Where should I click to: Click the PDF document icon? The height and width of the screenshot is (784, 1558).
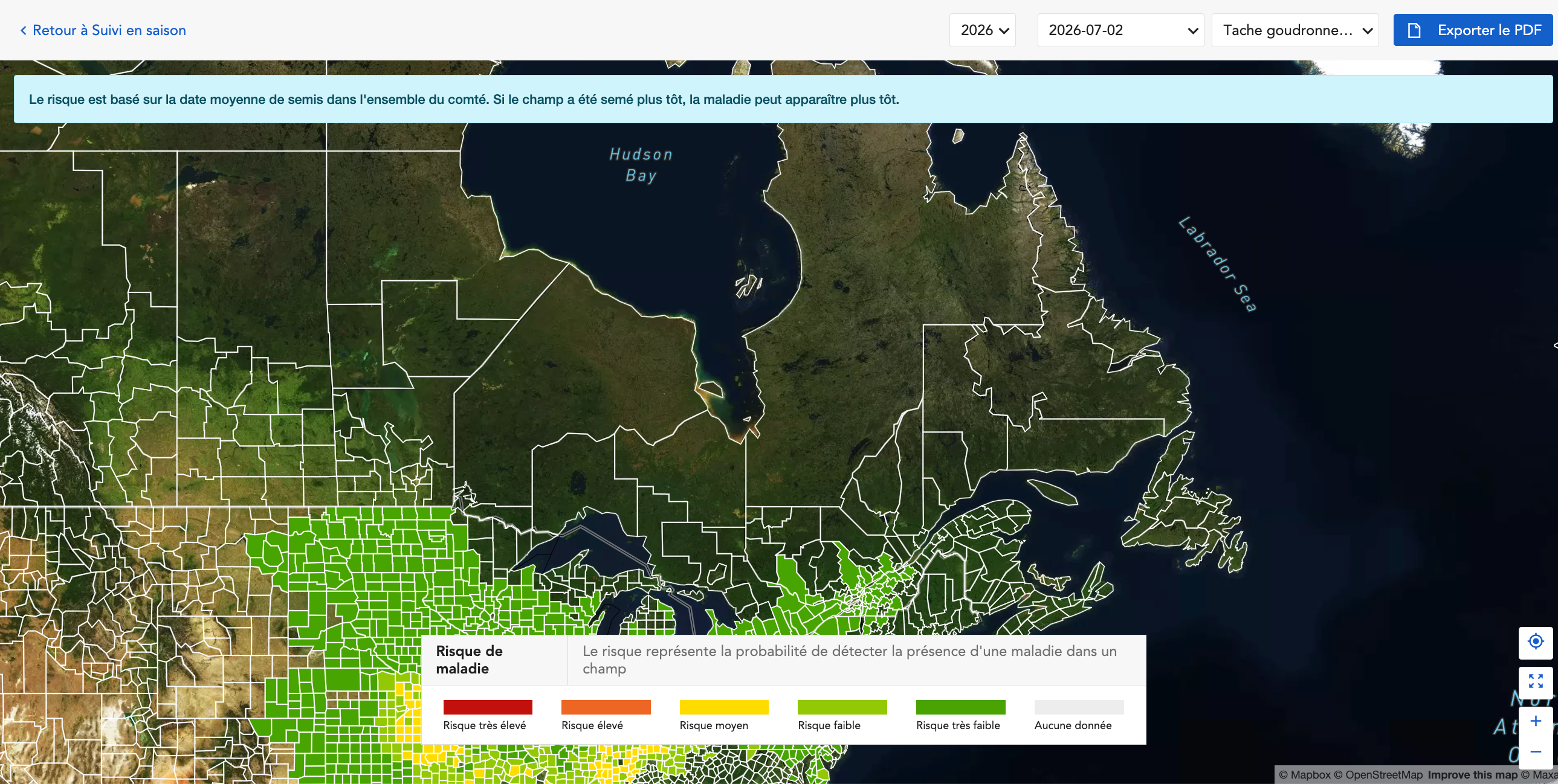pos(1414,30)
